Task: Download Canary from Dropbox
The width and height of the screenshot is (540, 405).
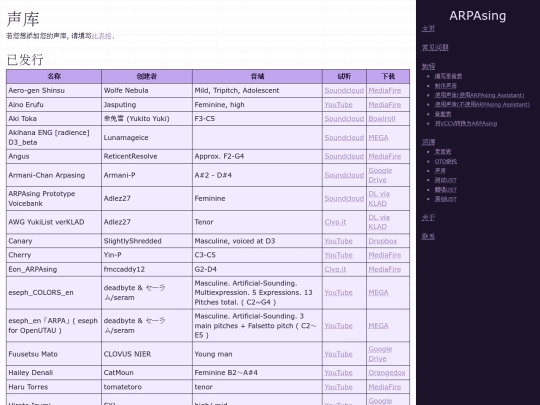Action: [382, 241]
